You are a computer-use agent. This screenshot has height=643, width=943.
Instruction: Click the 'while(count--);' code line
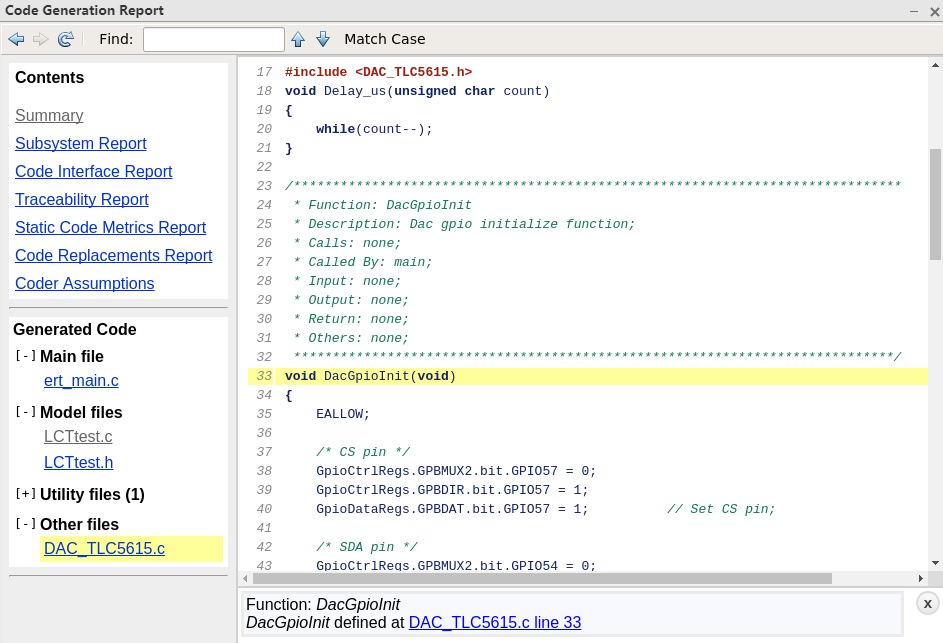[374, 129]
